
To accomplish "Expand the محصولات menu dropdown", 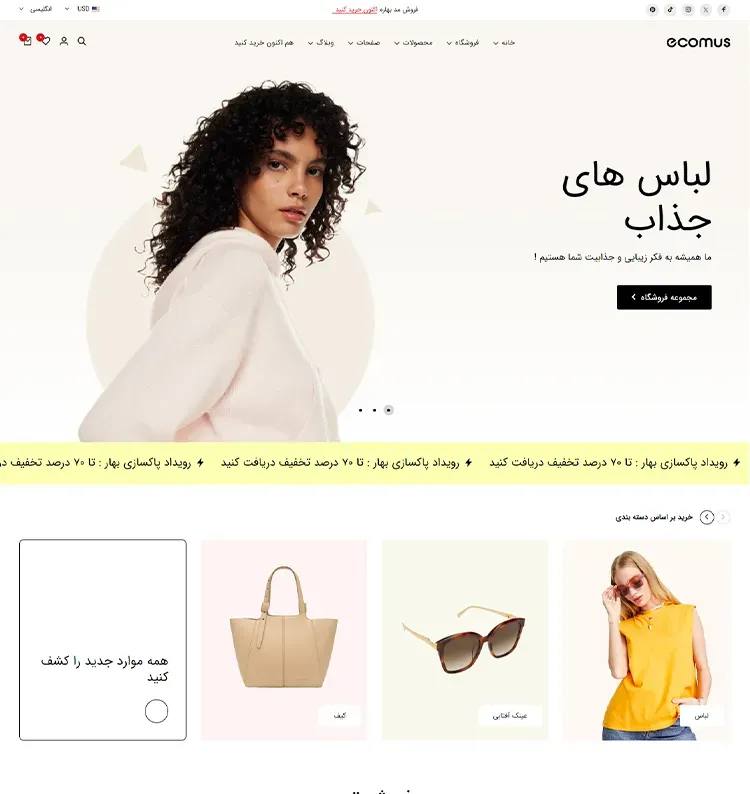I will [x=413, y=43].
